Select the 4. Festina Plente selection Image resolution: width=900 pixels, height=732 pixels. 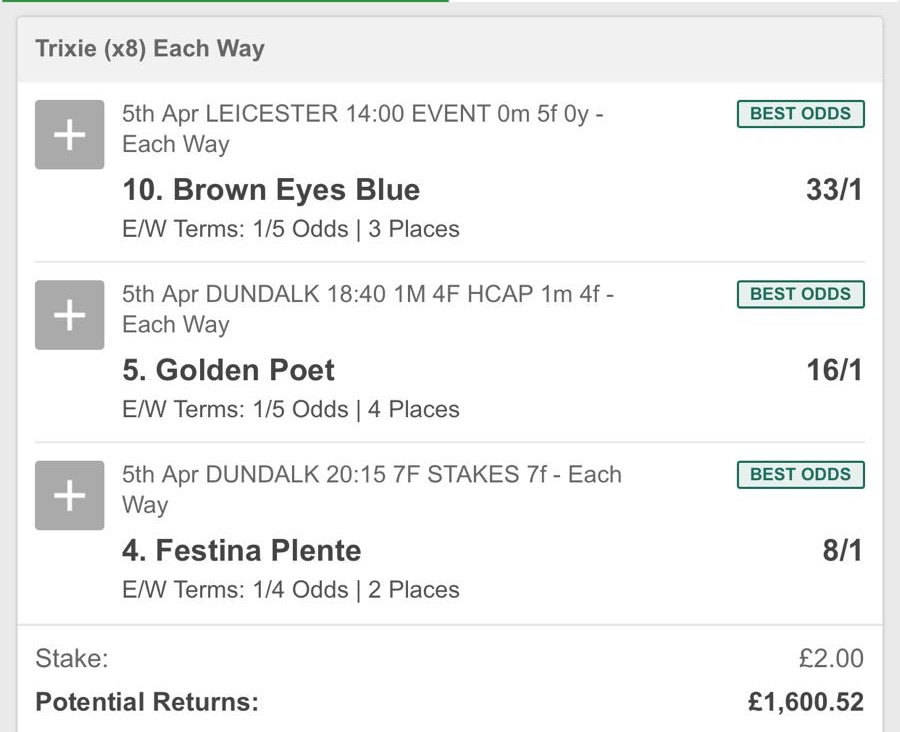pyautogui.click(x=241, y=550)
